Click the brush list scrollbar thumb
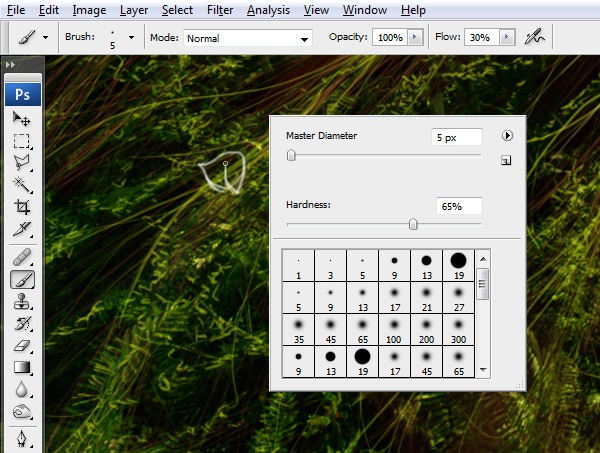Viewport: 600px width, 453px height. pos(483,284)
